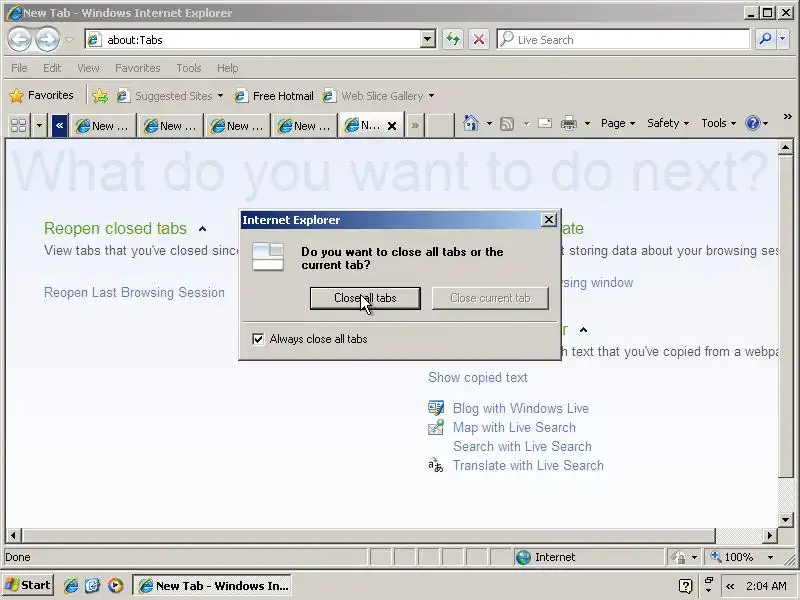Open recent pages dropdown beside Forward

tap(69, 39)
